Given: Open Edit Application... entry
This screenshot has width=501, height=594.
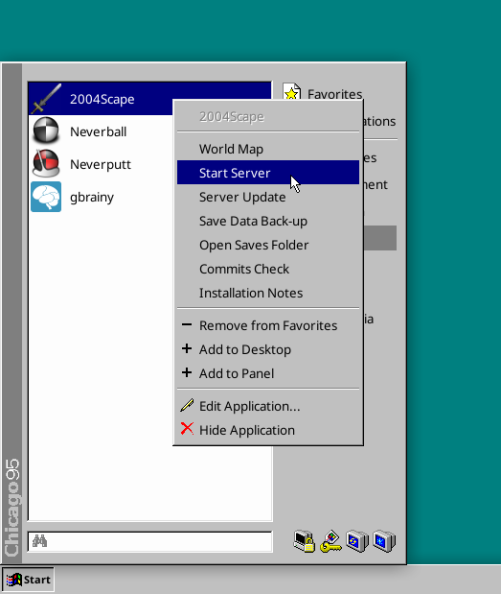Looking at the screenshot, I should click(x=268, y=406).
